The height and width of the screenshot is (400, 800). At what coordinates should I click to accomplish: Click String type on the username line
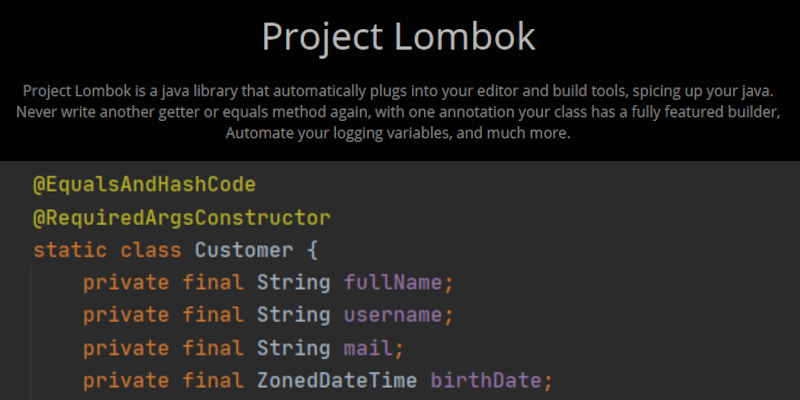point(293,315)
